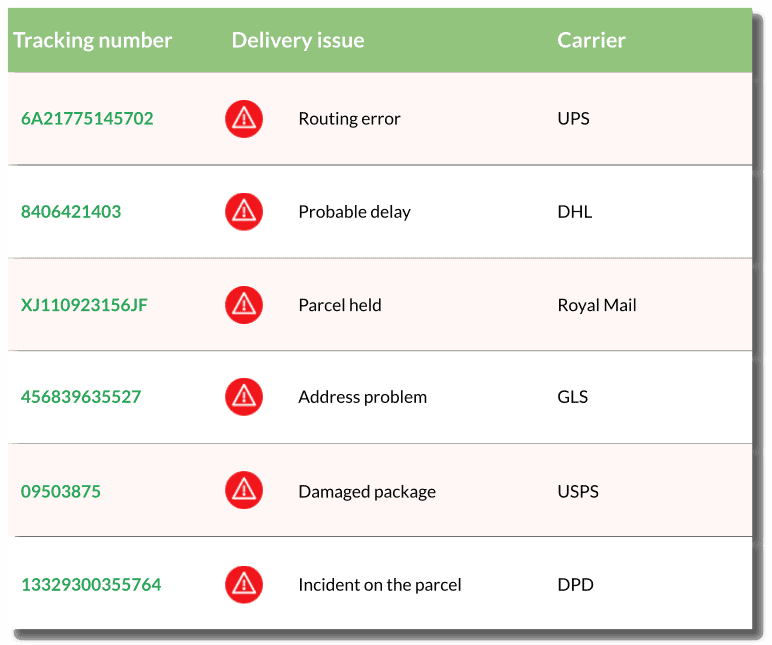Select the Royal Mail carrier cell
The width and height of the screenshot is (772, 645).
(x=597, y=305)
